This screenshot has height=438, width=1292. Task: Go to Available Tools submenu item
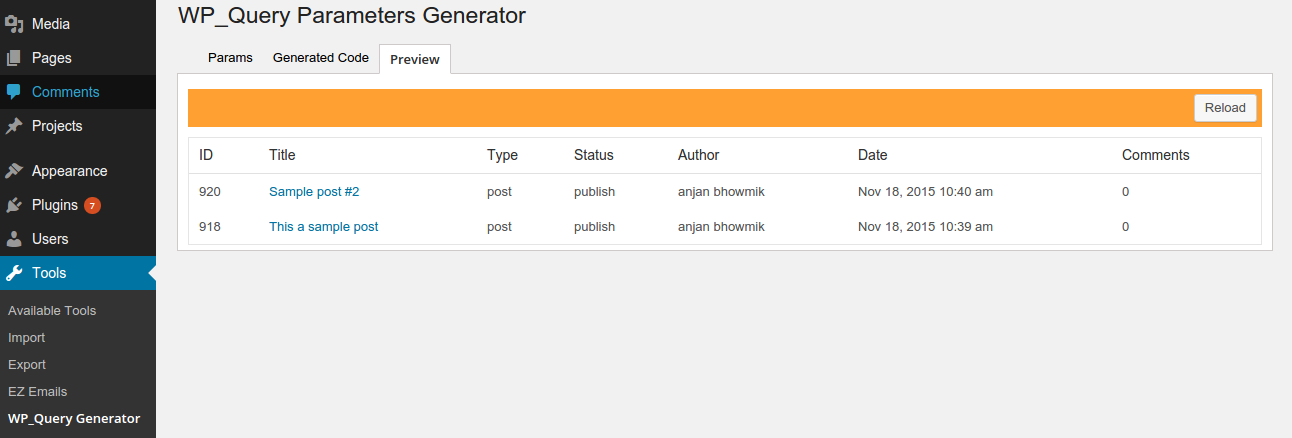tap(52, 311)
